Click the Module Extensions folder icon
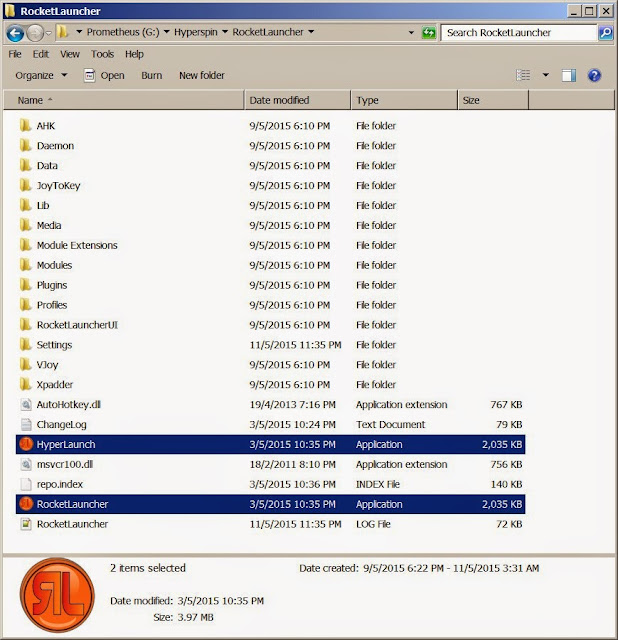The width and height of the screenshot is (618, 640). [x=26, y=245]
